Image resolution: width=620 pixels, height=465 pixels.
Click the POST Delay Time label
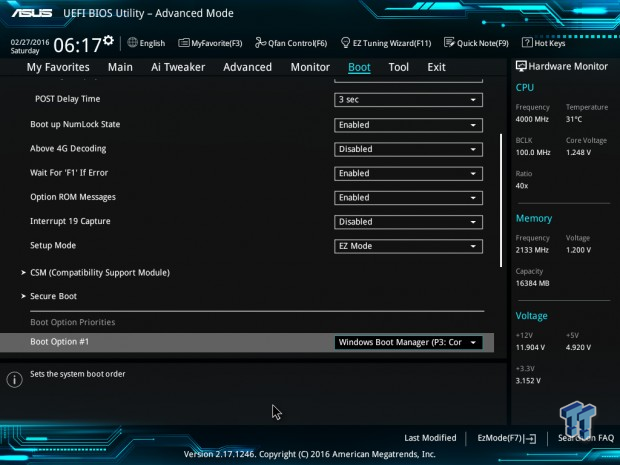pos(67,99)
